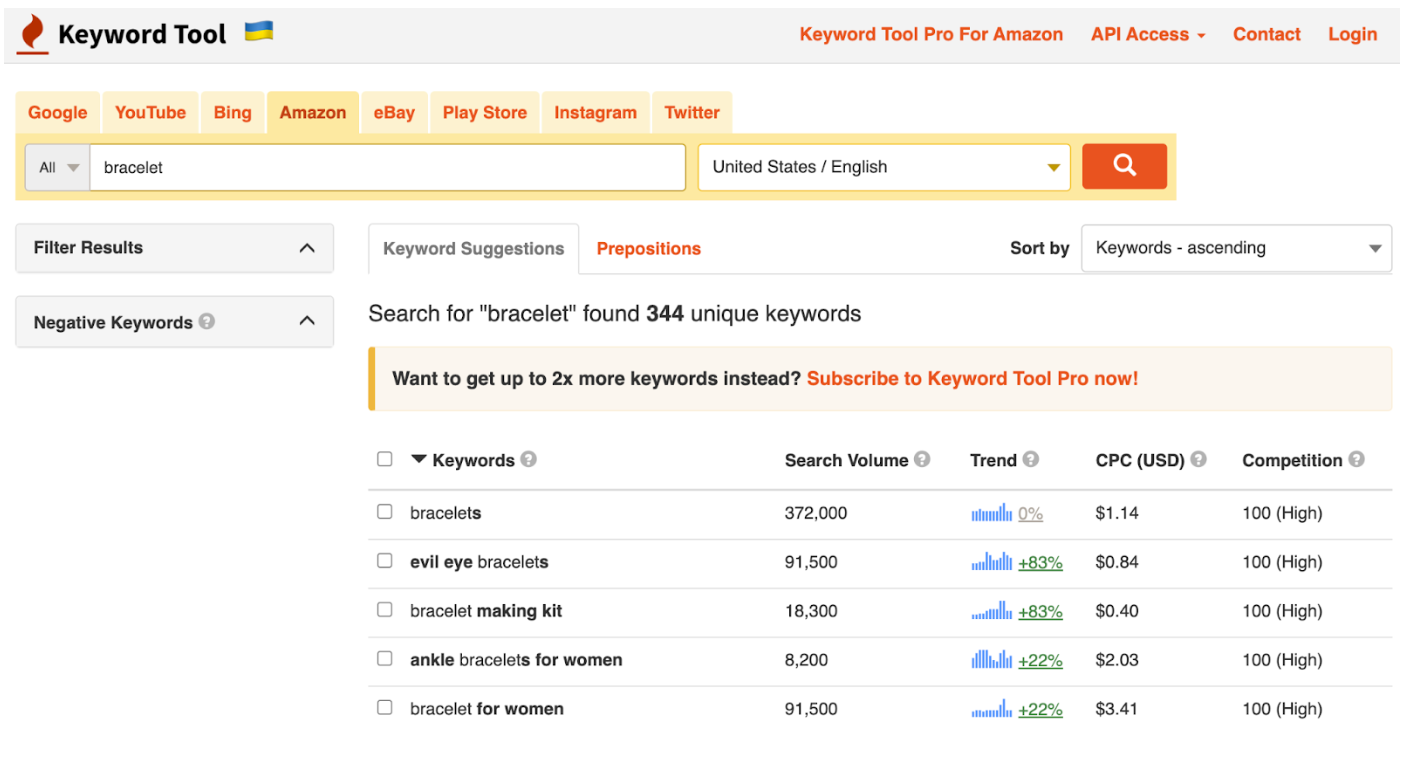
Task: Click the ankle bracelets for women keyword text
Action: [x=516, y=660]
